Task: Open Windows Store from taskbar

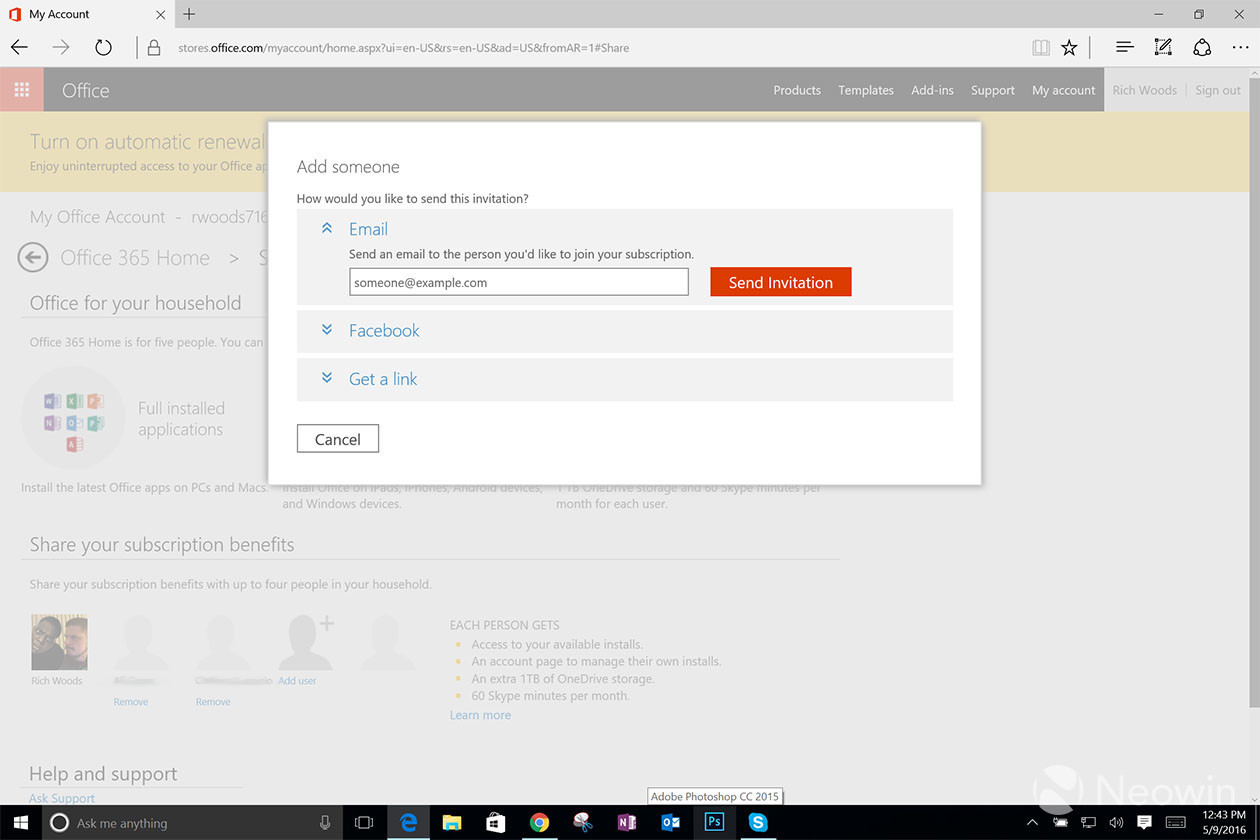Action: pyautogui.click(x=495, y=822)
